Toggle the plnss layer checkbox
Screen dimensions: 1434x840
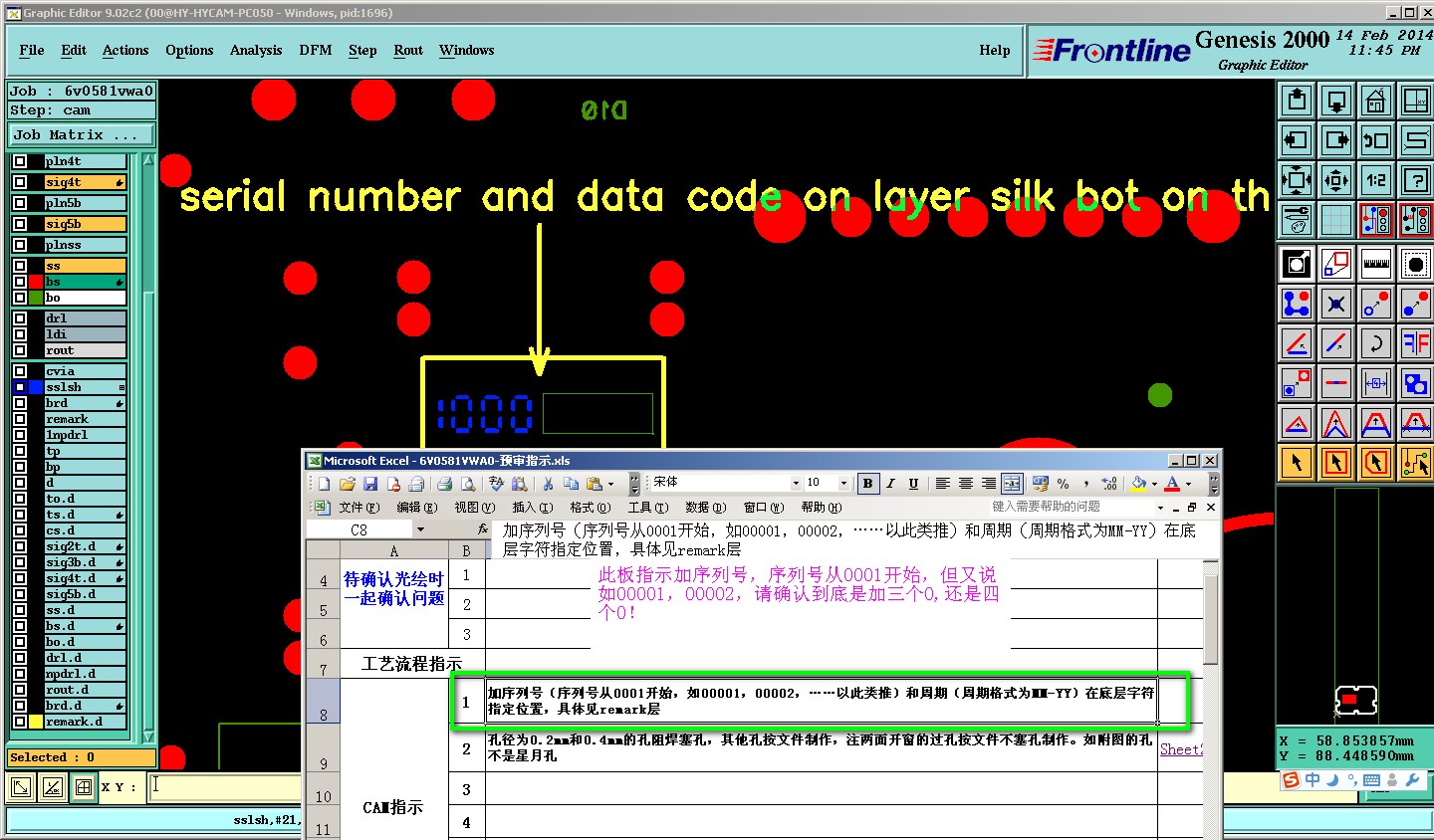(x=20, y=245)
